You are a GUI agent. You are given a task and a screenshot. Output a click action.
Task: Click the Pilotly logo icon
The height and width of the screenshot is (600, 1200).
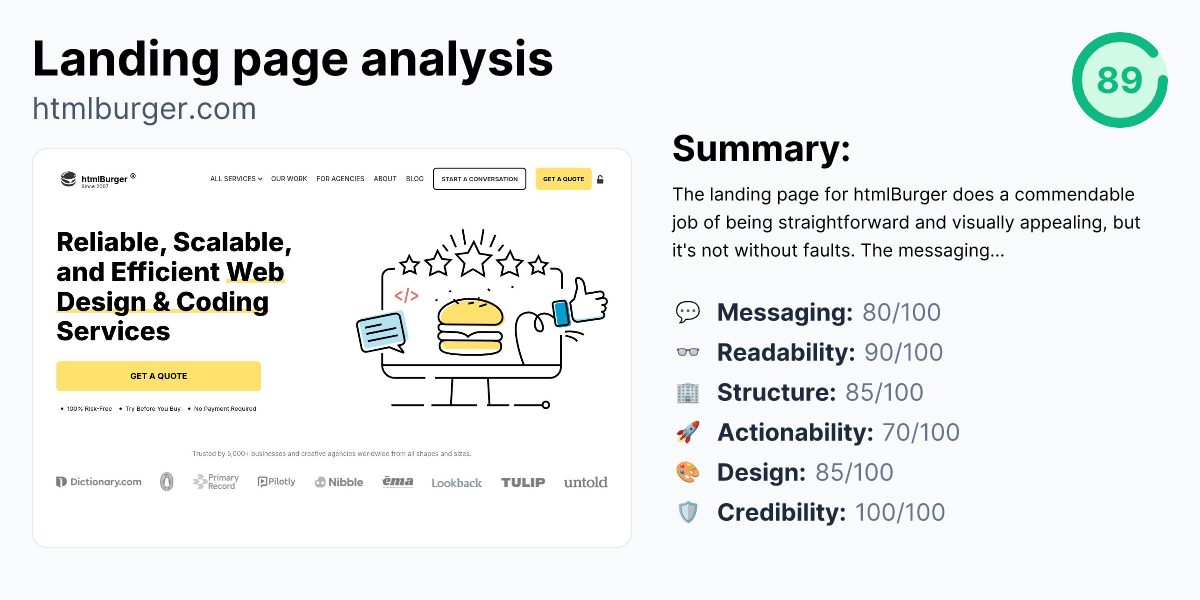[277, 481]
